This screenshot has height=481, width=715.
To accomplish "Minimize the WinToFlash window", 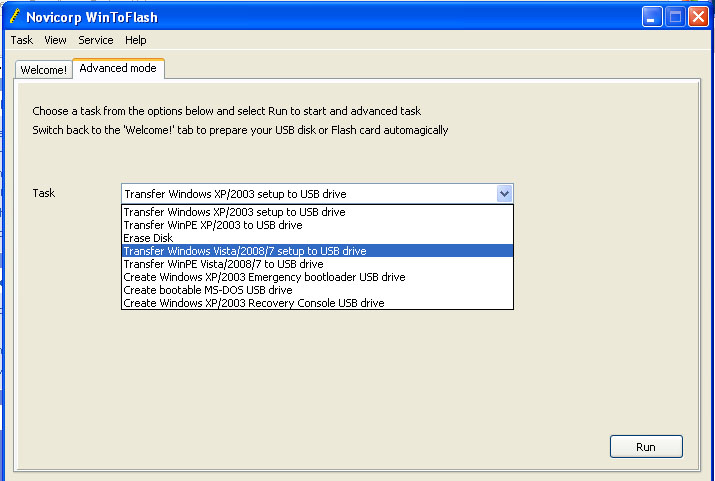I will [652, 17].
